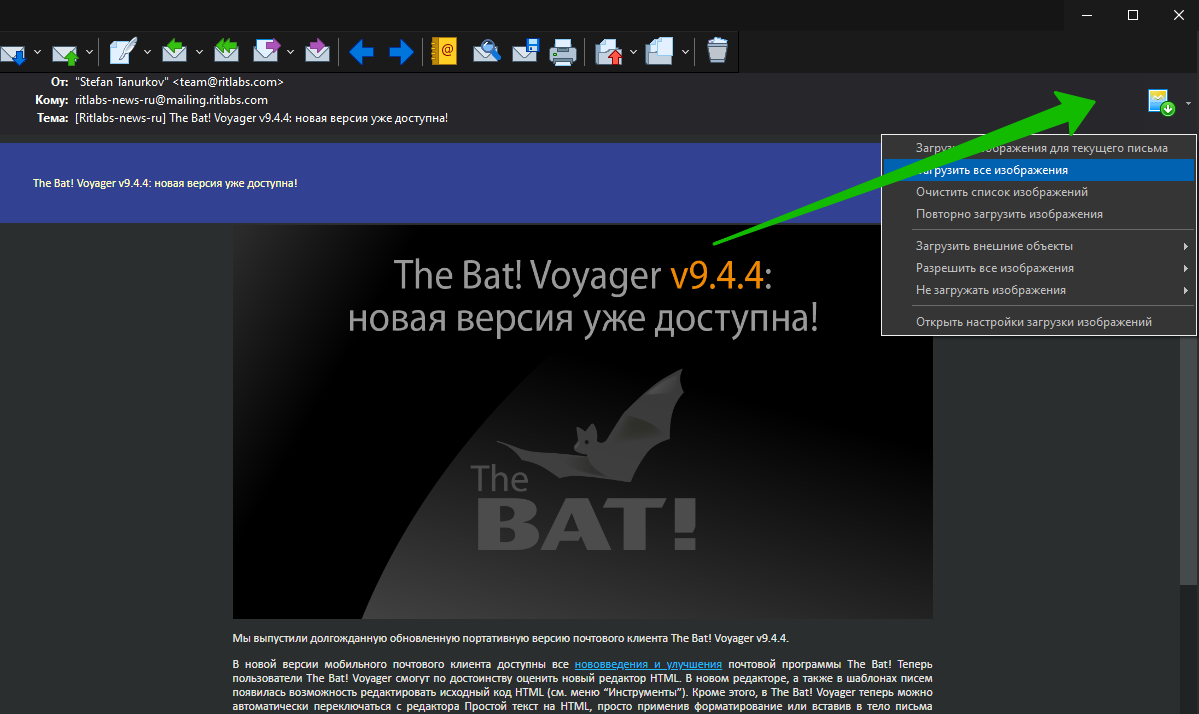Click the subject line starting with [Ritlabs-news-ru]
This screenshot has width=1199, height=714.
click(x=262, y=118)
